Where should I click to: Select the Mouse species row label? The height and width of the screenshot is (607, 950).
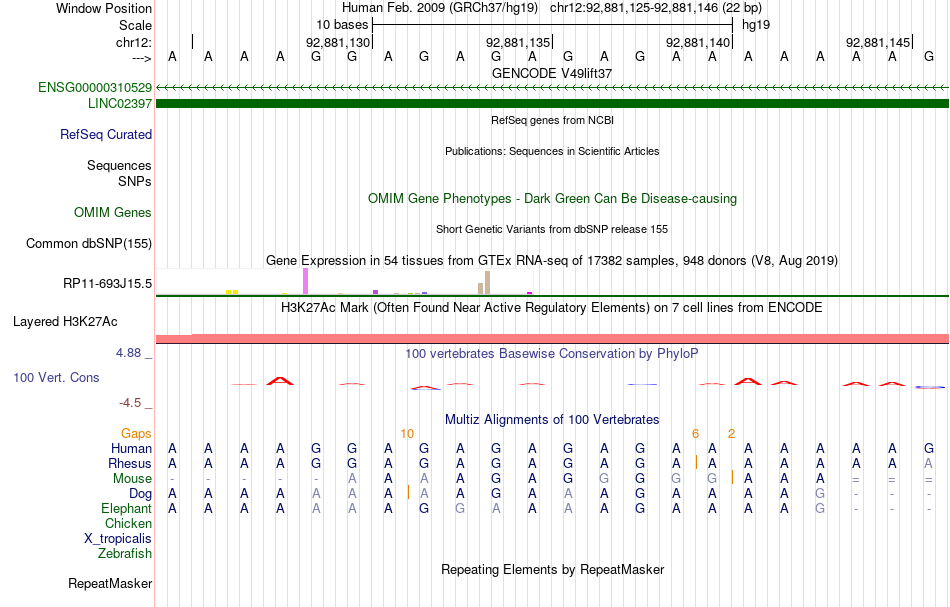tap(132, 479)
